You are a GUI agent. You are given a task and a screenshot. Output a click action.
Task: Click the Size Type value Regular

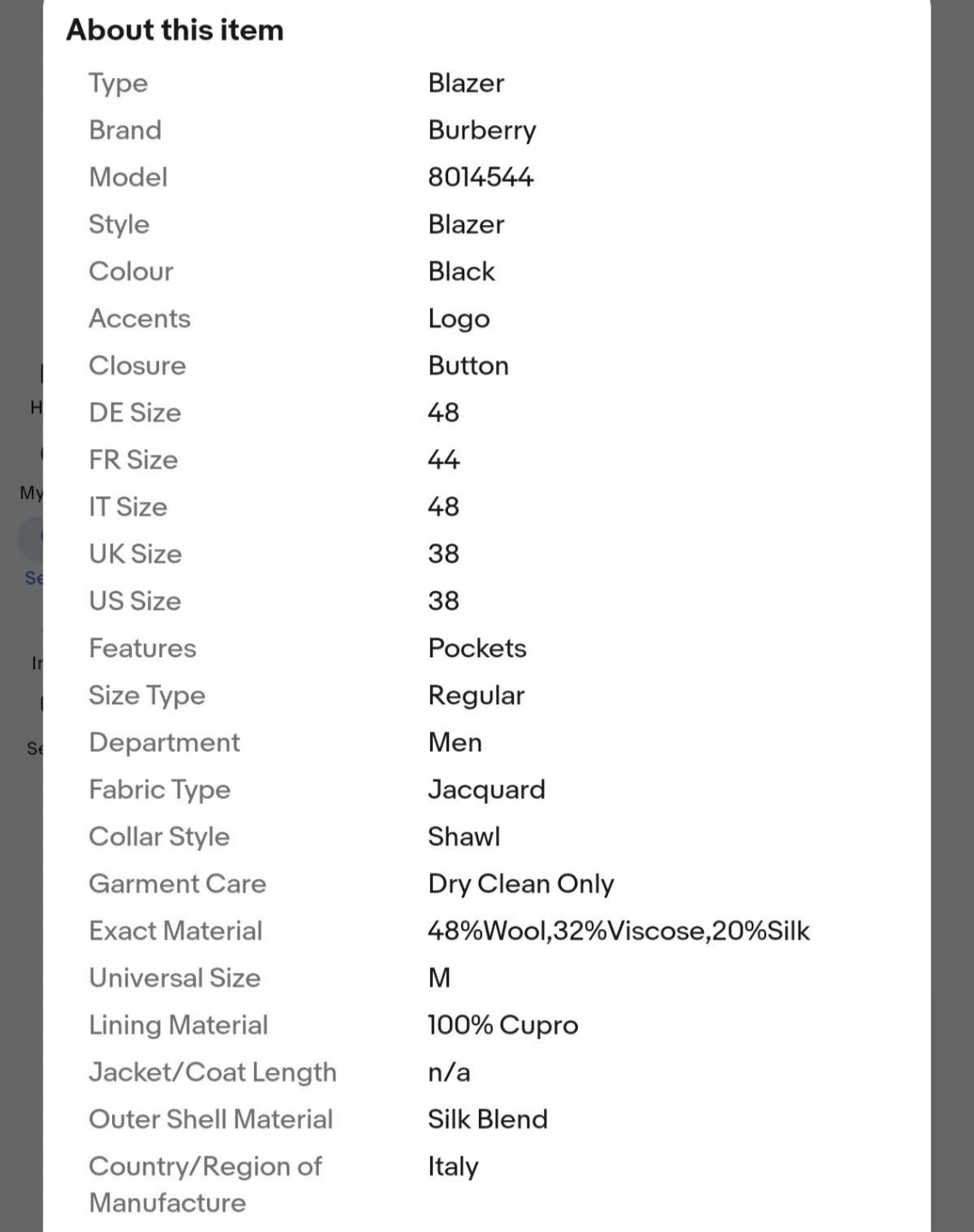tap(475, 695)
